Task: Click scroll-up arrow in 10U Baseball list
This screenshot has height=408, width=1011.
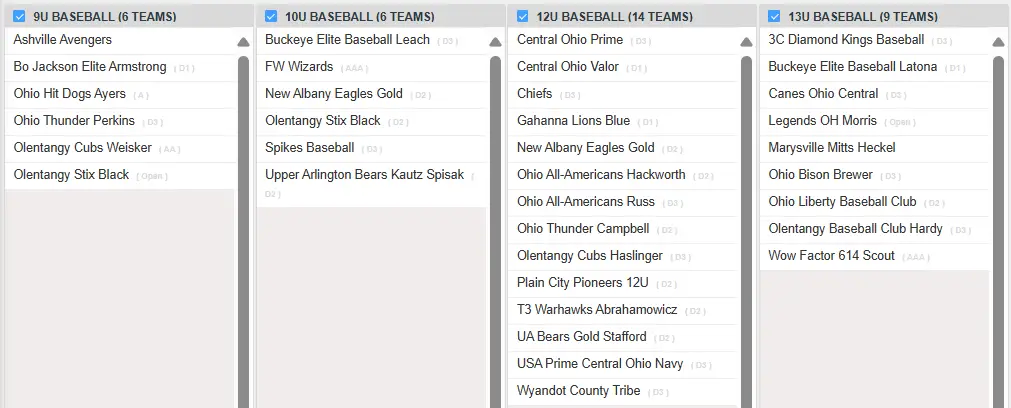Action: click(x=495, y=42)
